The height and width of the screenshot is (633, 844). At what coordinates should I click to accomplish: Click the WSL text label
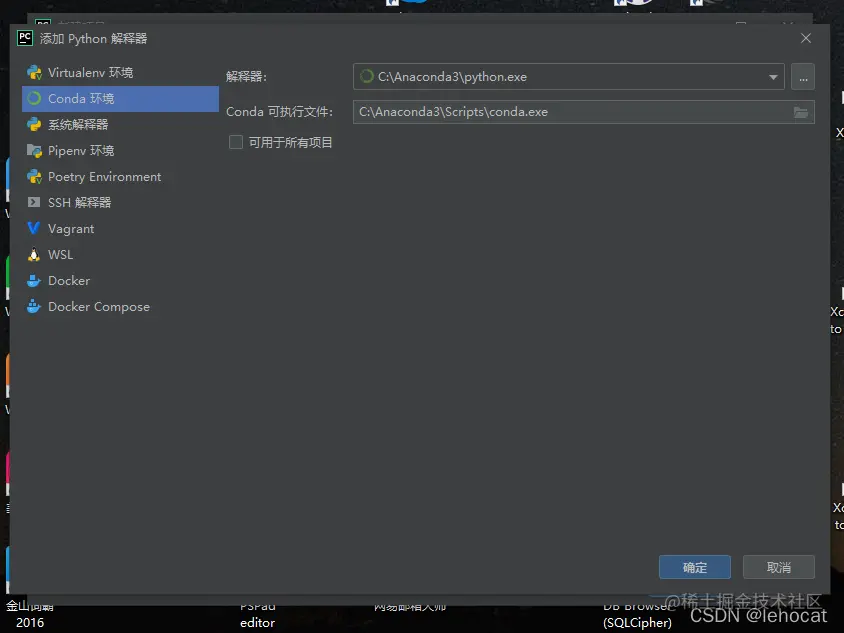(60, 255)
